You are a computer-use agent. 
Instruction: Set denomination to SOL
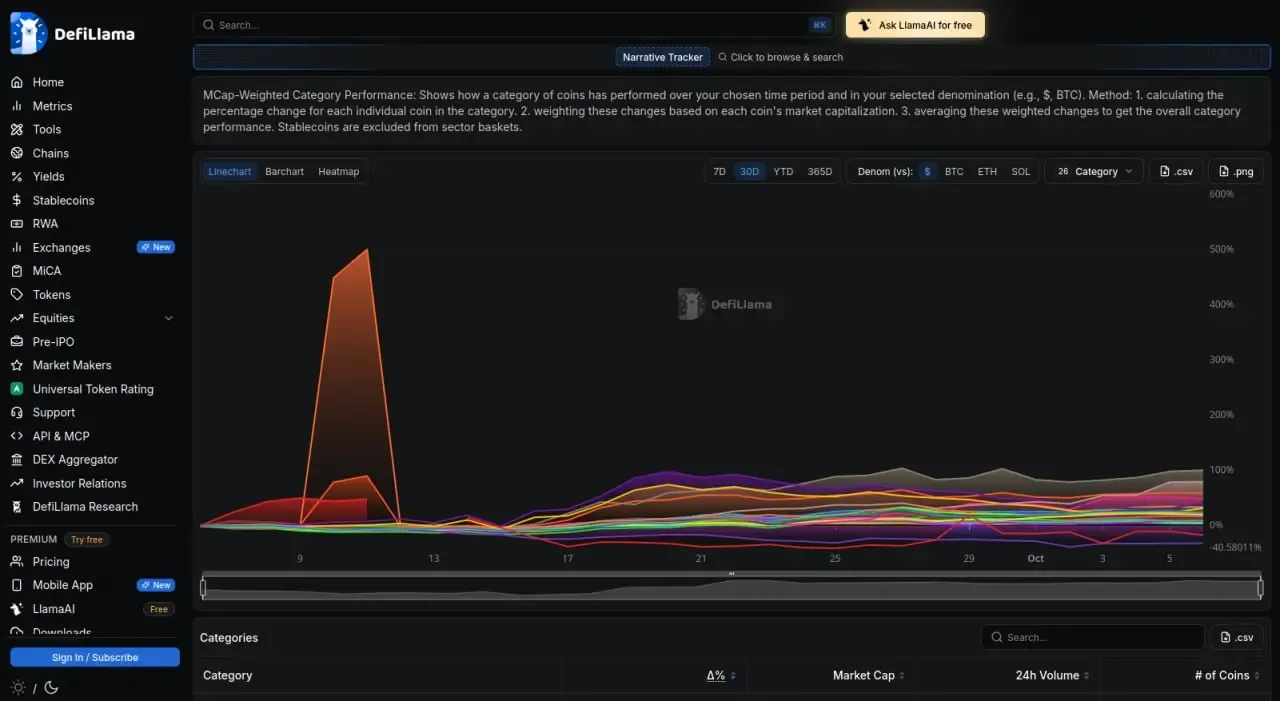(1020, 172)
